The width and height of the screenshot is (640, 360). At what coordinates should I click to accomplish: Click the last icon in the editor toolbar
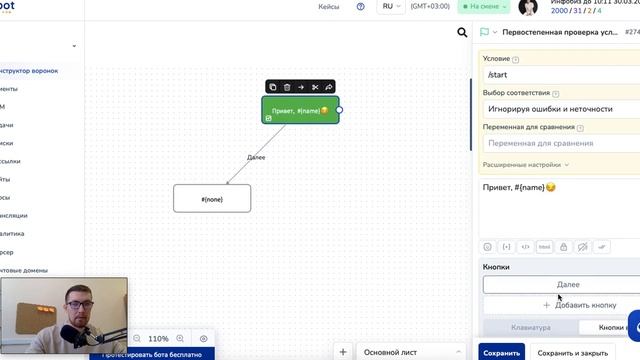602,247
